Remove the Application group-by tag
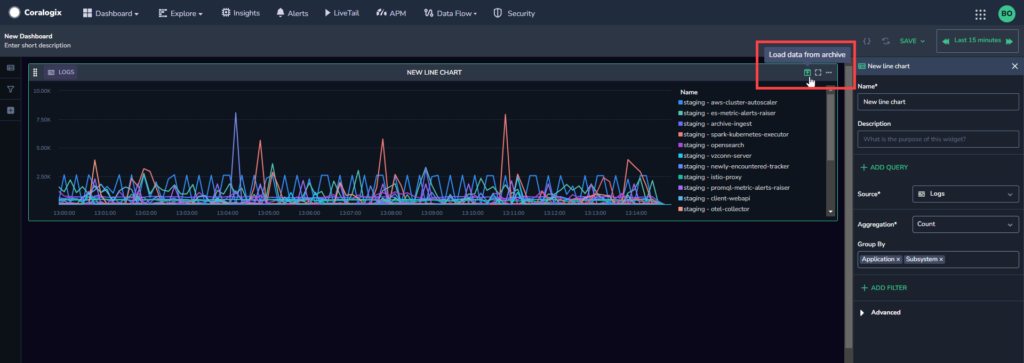The height and width of the screenshot is (363, 1024). [x=898, y=259]
